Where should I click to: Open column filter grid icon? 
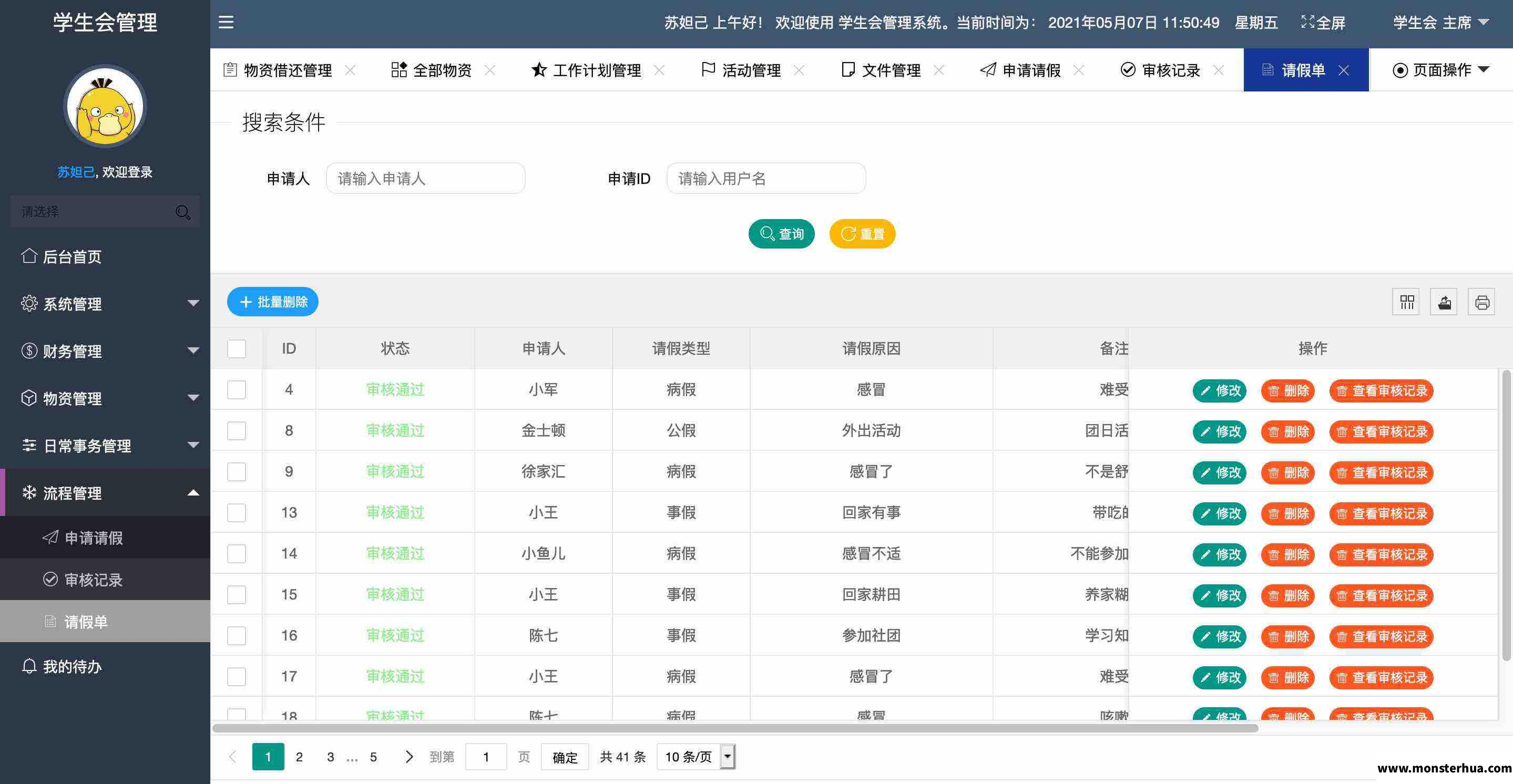(1406, 303)
